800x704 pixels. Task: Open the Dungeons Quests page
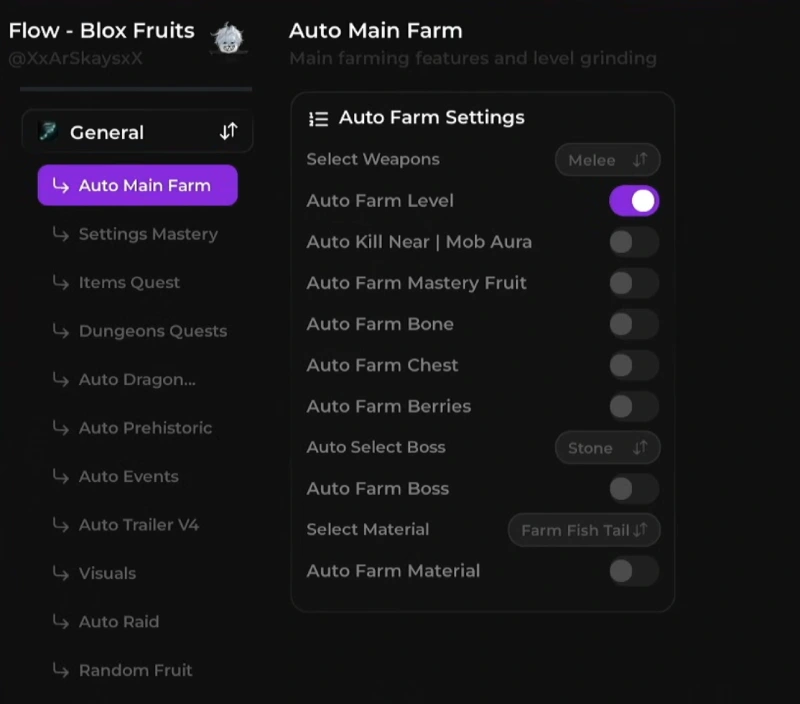(152, 331)
